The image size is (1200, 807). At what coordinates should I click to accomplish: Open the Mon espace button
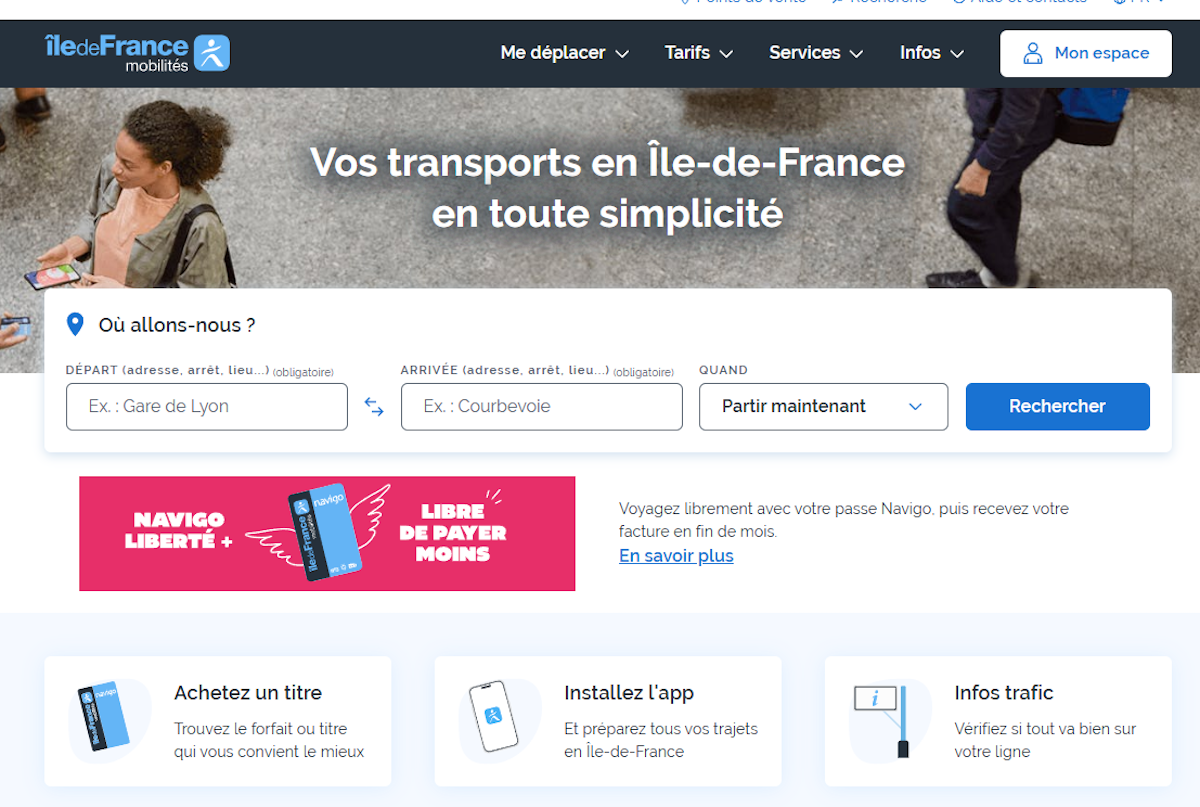pos(1086,53)
